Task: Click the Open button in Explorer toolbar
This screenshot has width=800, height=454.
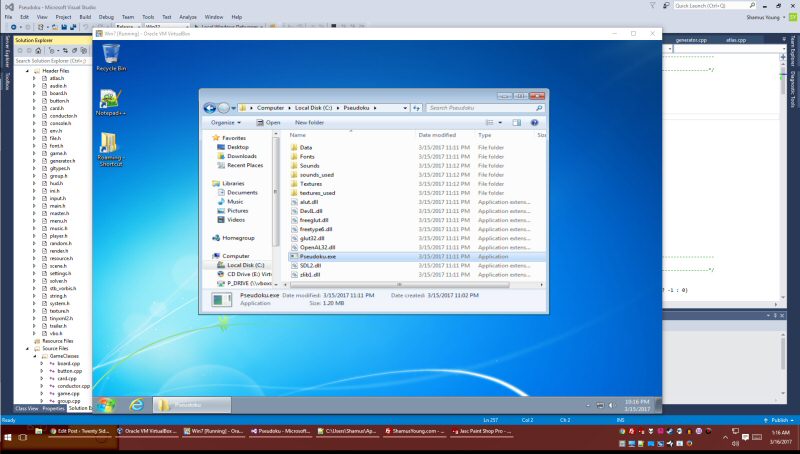Action: [268, 122]
